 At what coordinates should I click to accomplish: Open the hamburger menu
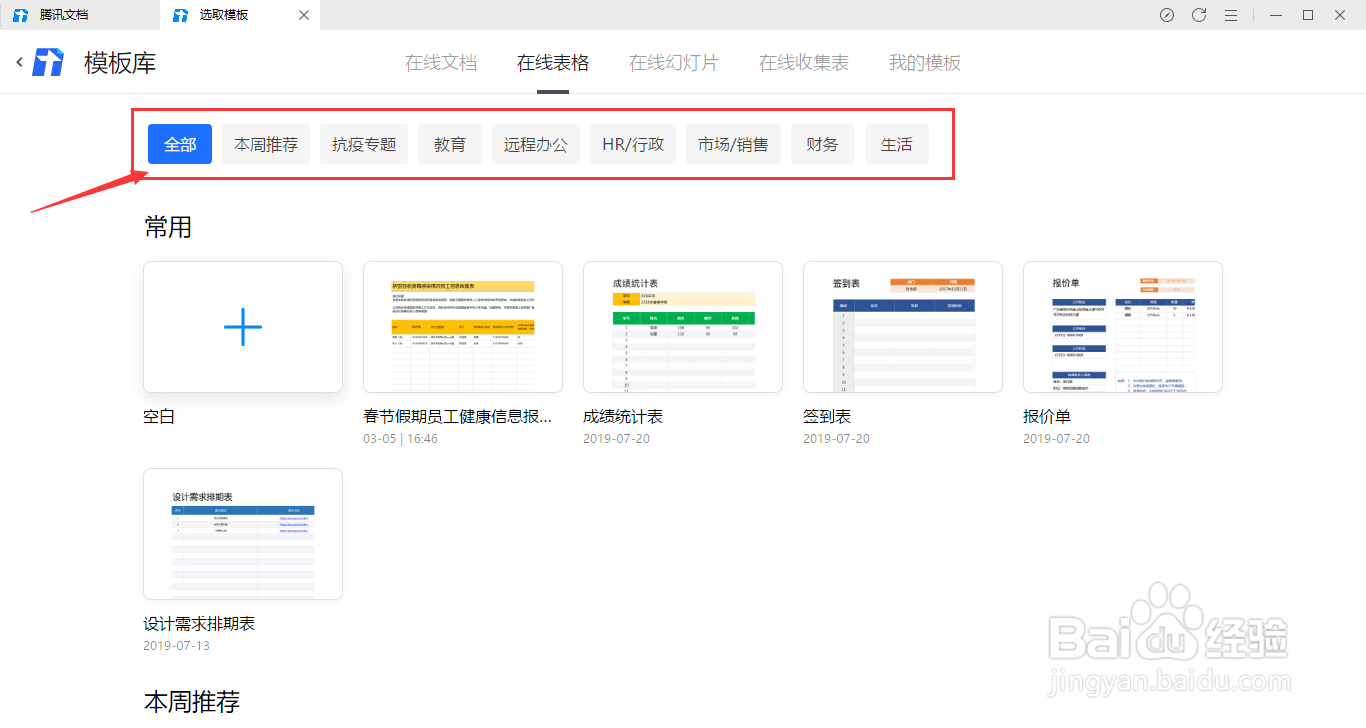coord(1231,15)
